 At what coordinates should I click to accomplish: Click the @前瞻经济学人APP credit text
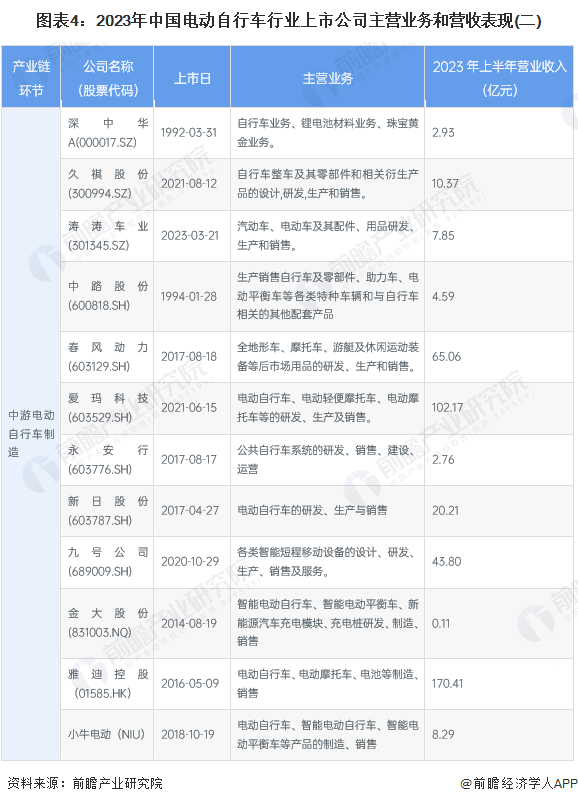tap(519, 783)
